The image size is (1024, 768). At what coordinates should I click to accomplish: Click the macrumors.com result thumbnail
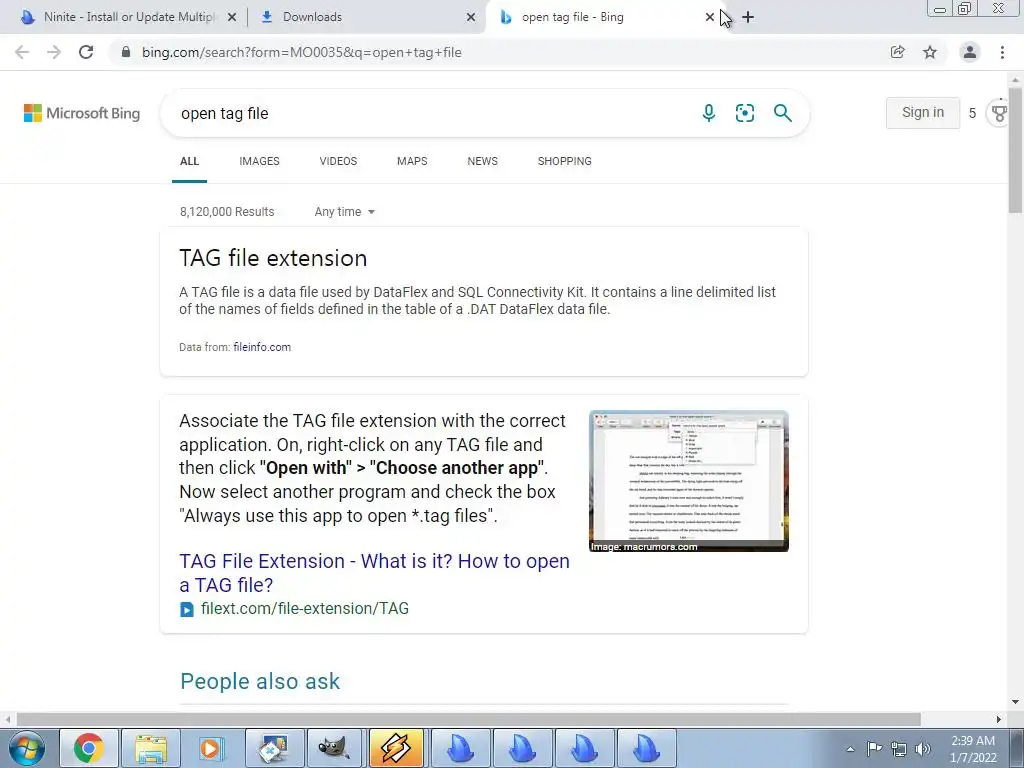tap(689, 481)
